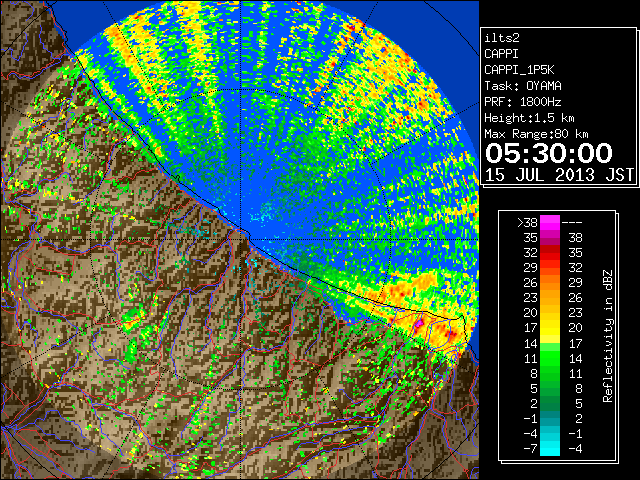
Task: Click the Height:1.5 km text
Action: tap(529, 118)
